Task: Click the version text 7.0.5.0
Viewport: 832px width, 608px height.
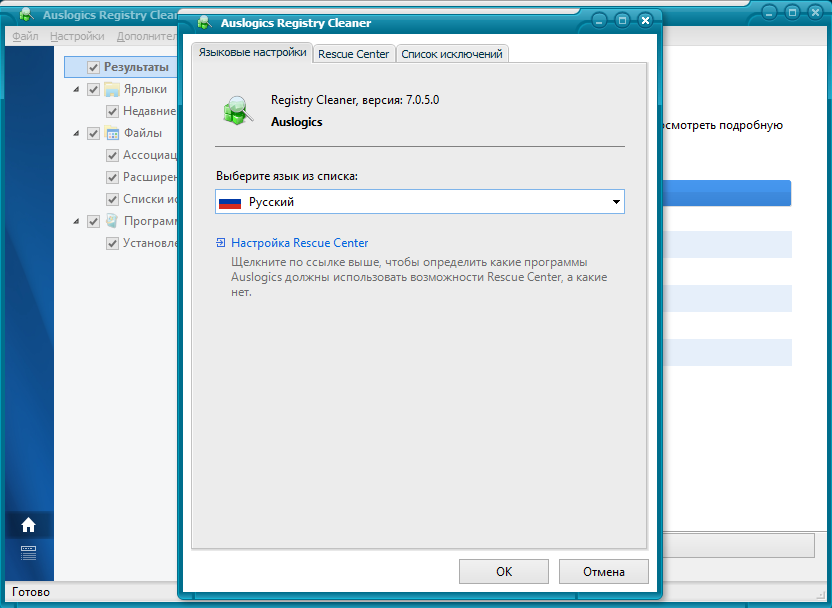Action: pos(422,100)
